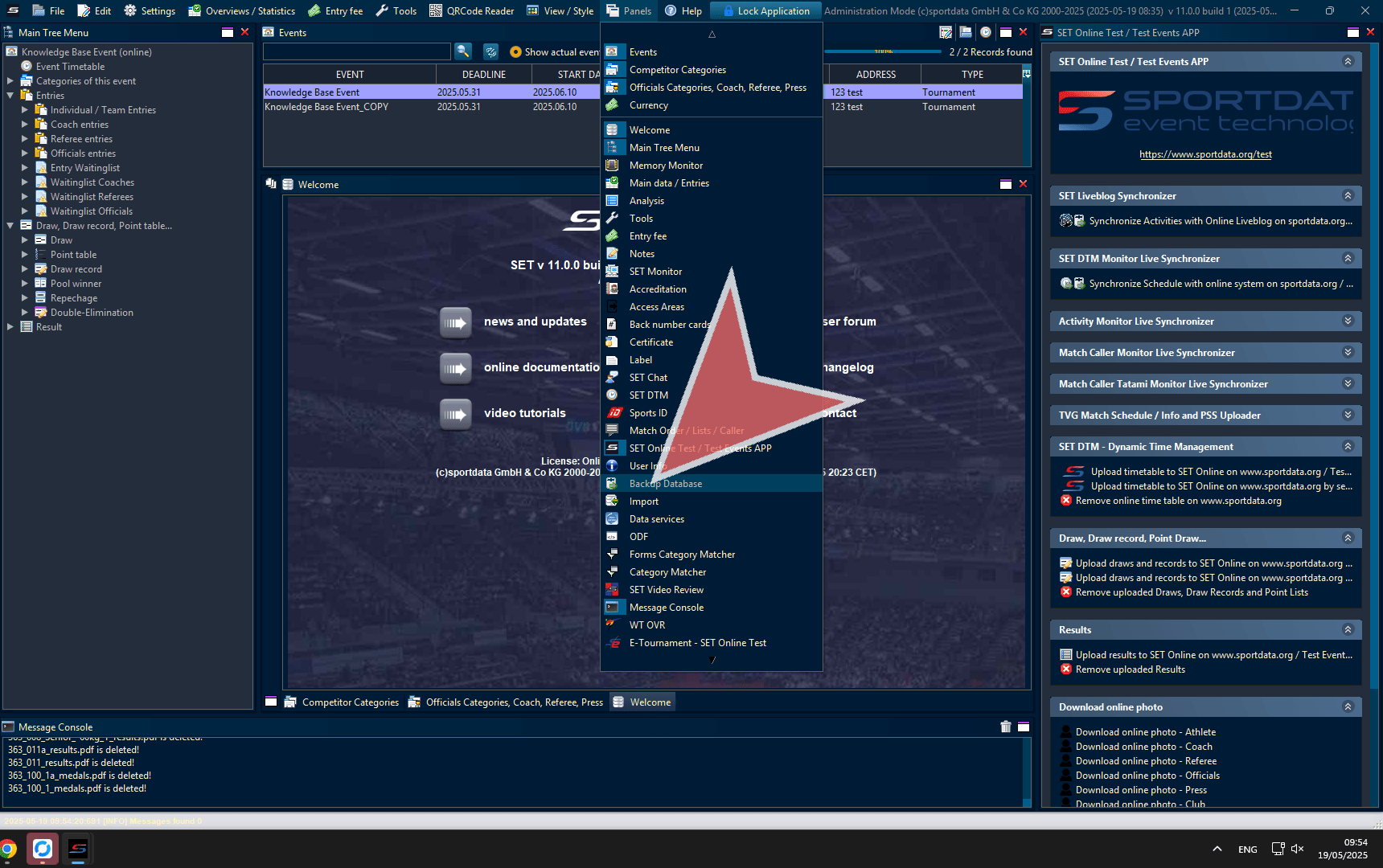The image size is (1383, 868).
Task: Expand the Result node in the tree
Action: (x=10, y=327)
